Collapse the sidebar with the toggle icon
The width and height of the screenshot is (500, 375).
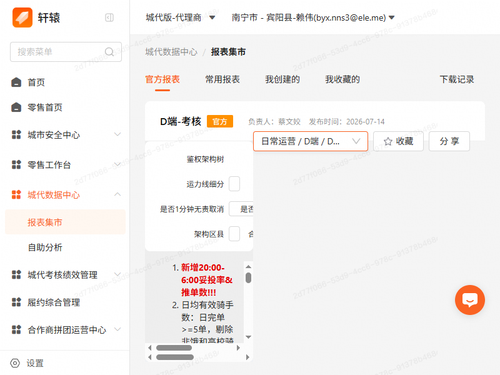[109, 17]
